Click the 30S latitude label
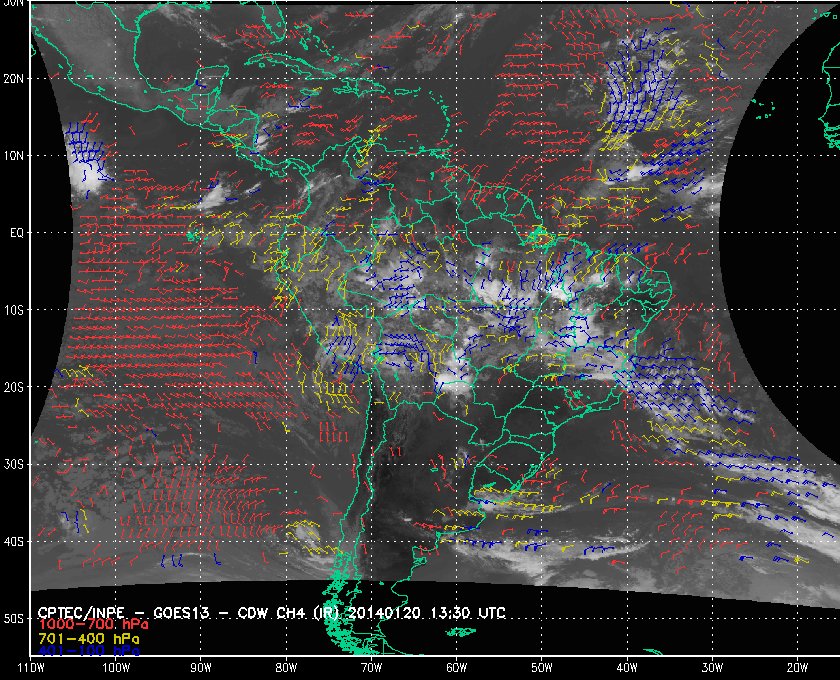The image size is (840, 680). pos(14,464)
